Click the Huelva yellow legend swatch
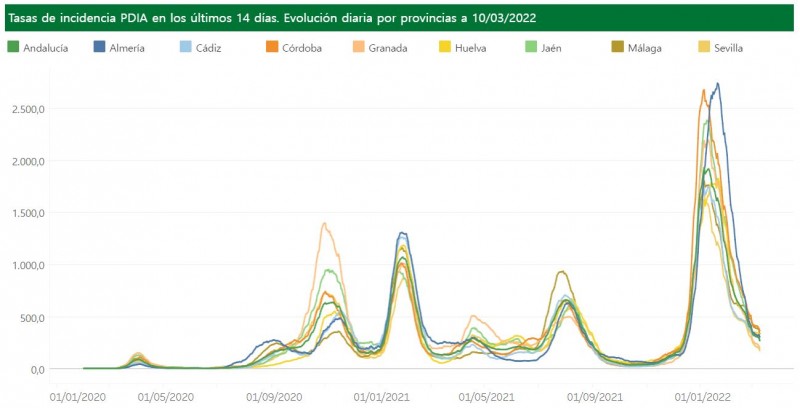This screenshot has width=800, height=408. click(445, 47)
